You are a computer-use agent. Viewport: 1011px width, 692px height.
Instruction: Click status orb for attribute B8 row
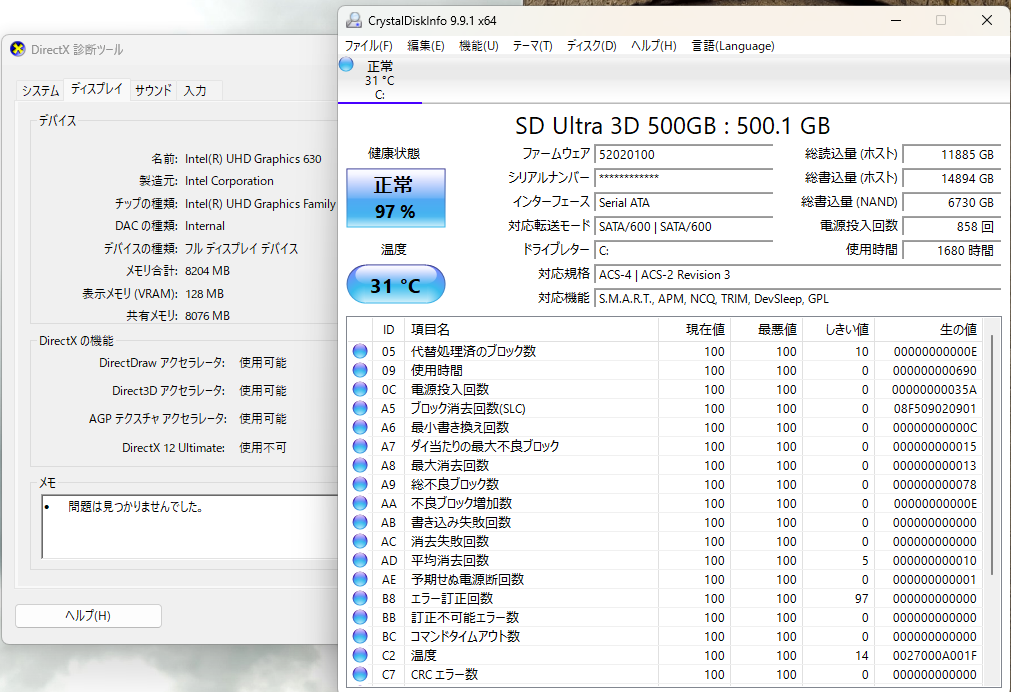[360, 598]
